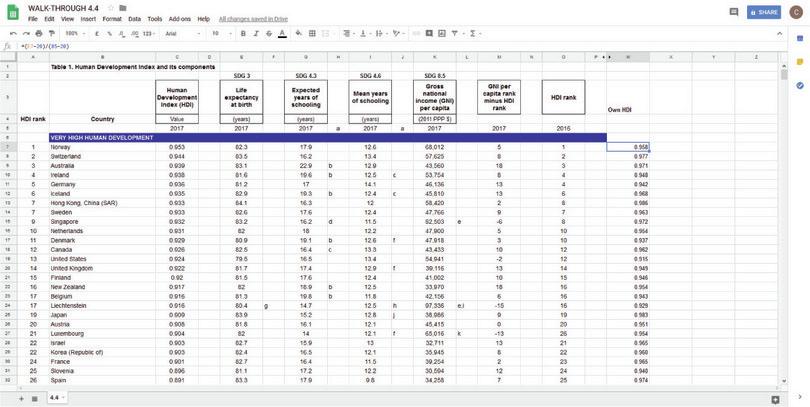Viewport: 810px width, 407px height.
Task: Open vertical align dropdown
Action: click(364, 34)
